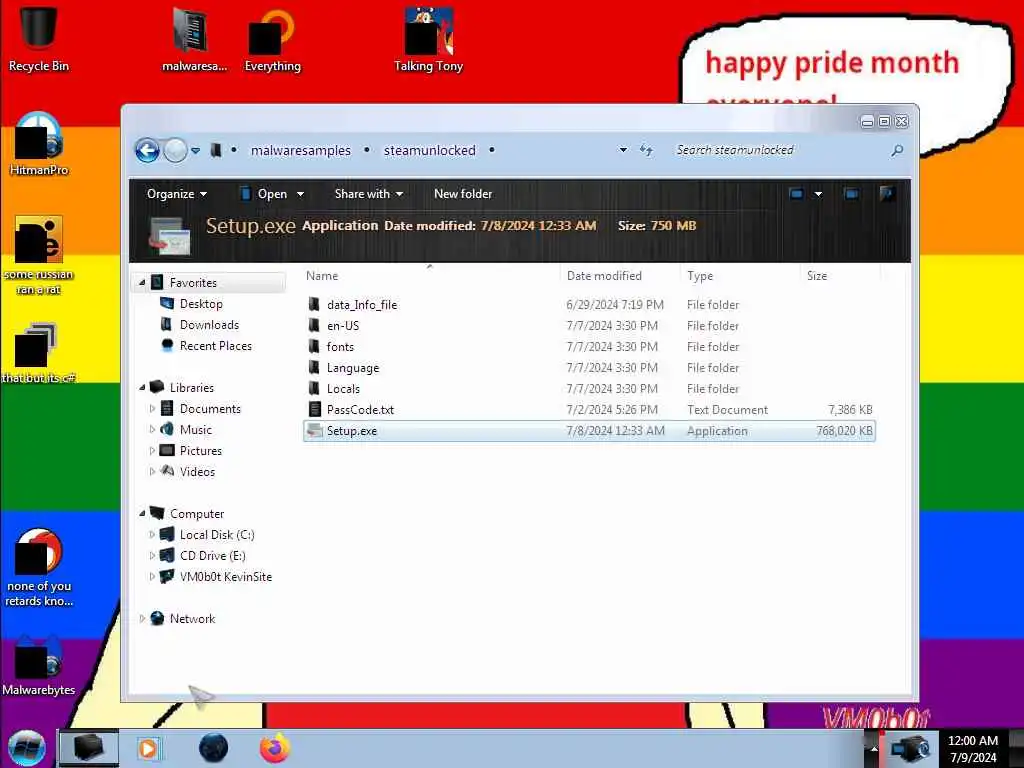Click the help icon in toolbar
Image resolution: width=1024 pixels, height=768 pixels.
pyautogui.click(x=887, y=194)
